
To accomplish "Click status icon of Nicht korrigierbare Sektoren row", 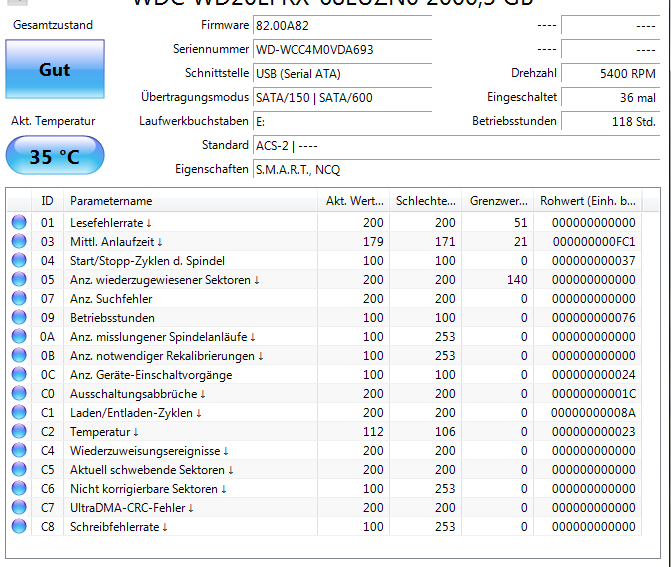I will tap(19, 488).
